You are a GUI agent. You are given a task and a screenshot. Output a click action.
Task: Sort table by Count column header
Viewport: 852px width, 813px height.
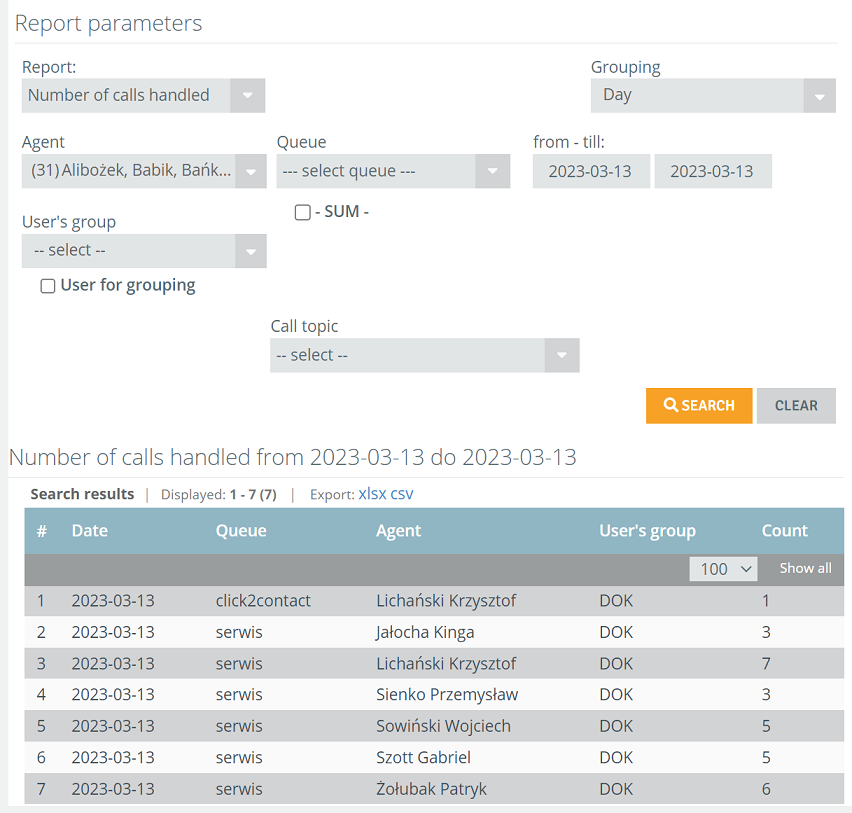coord(785,530)
